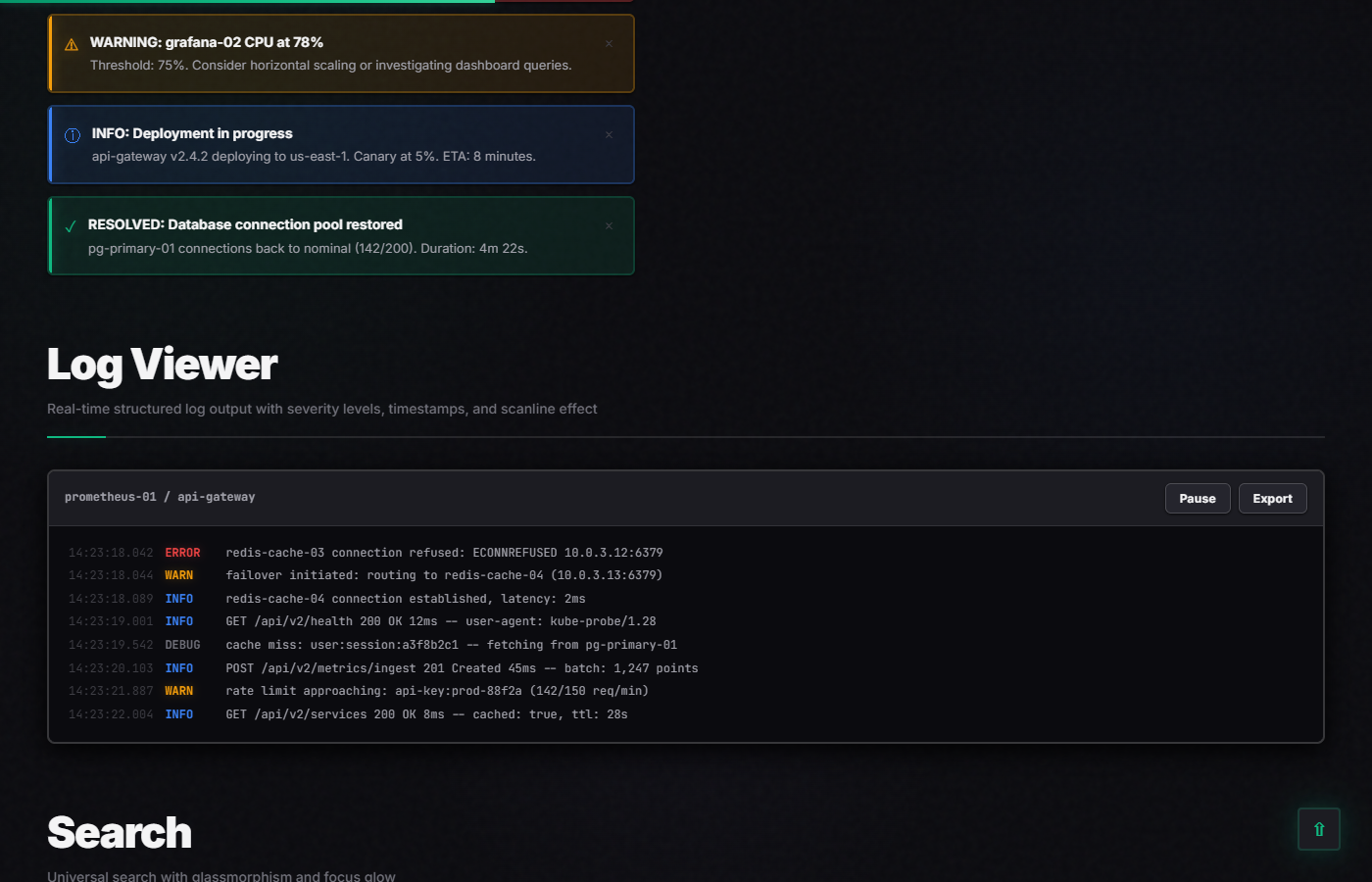The width and height of the screenshot is (1372, 882).
Task: Export the log output
Action: pos(1272,498)
